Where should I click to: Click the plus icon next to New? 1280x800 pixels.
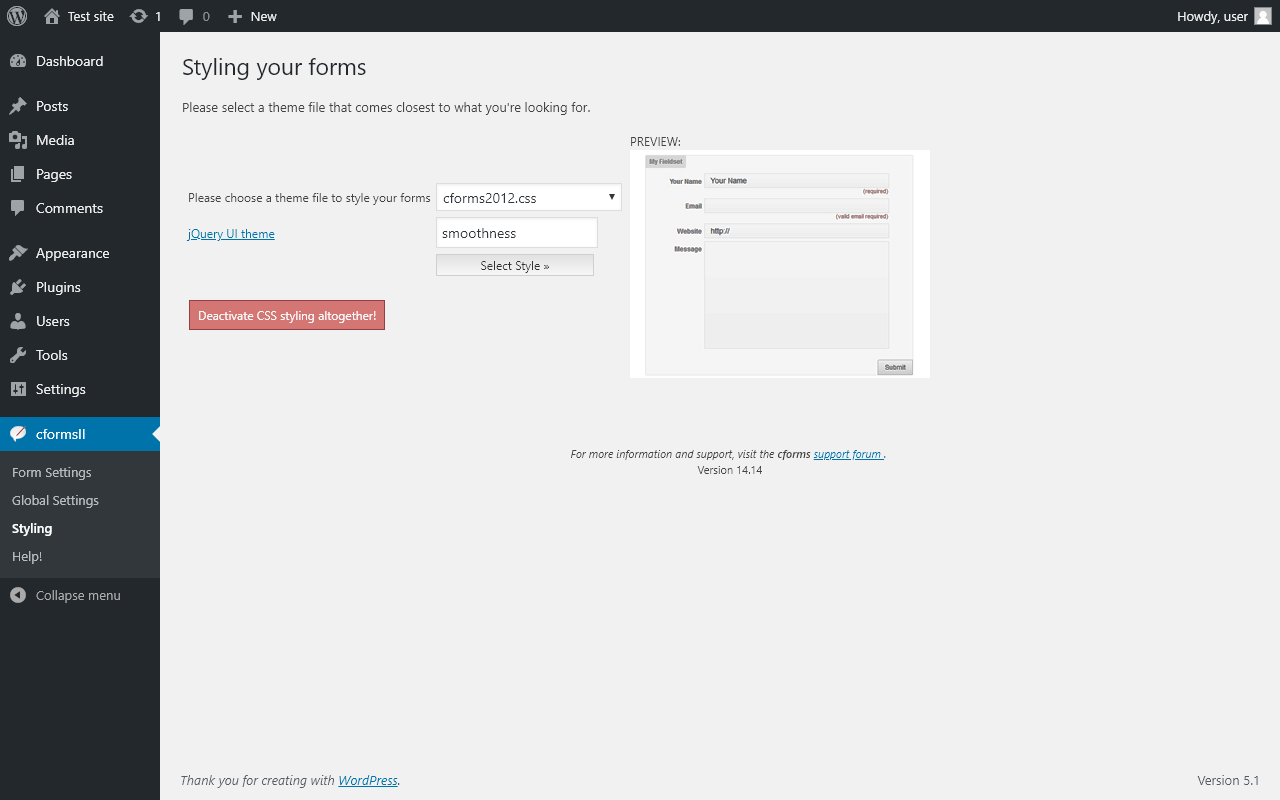click(x=235, y=16)
